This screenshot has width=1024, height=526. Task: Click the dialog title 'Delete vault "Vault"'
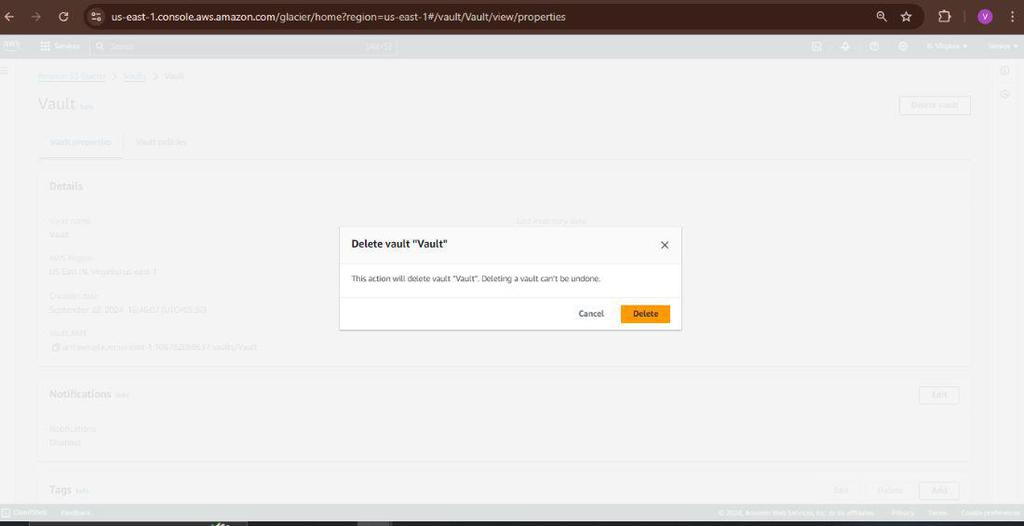399,244
